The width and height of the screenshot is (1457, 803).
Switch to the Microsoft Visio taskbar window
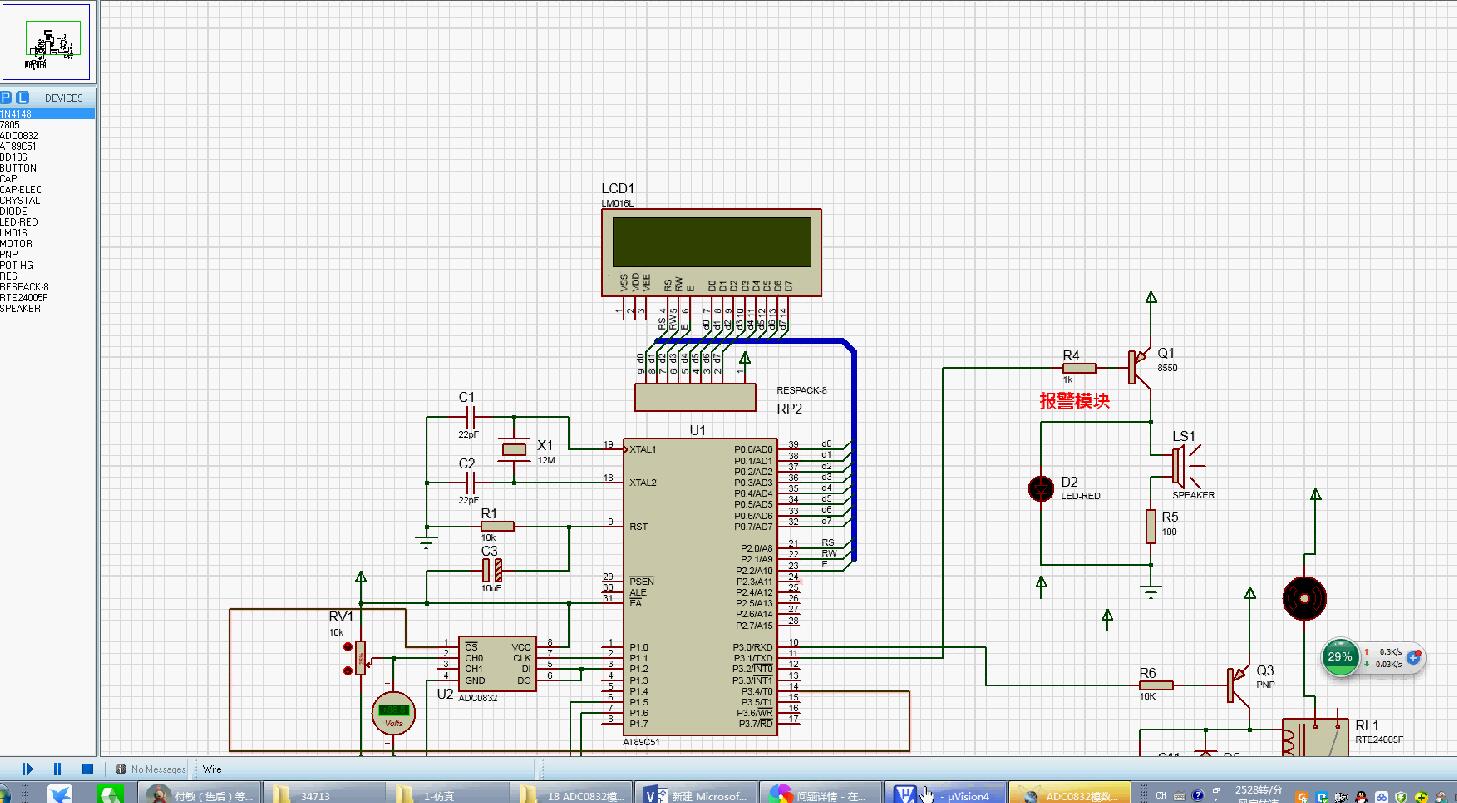[696, 795]
